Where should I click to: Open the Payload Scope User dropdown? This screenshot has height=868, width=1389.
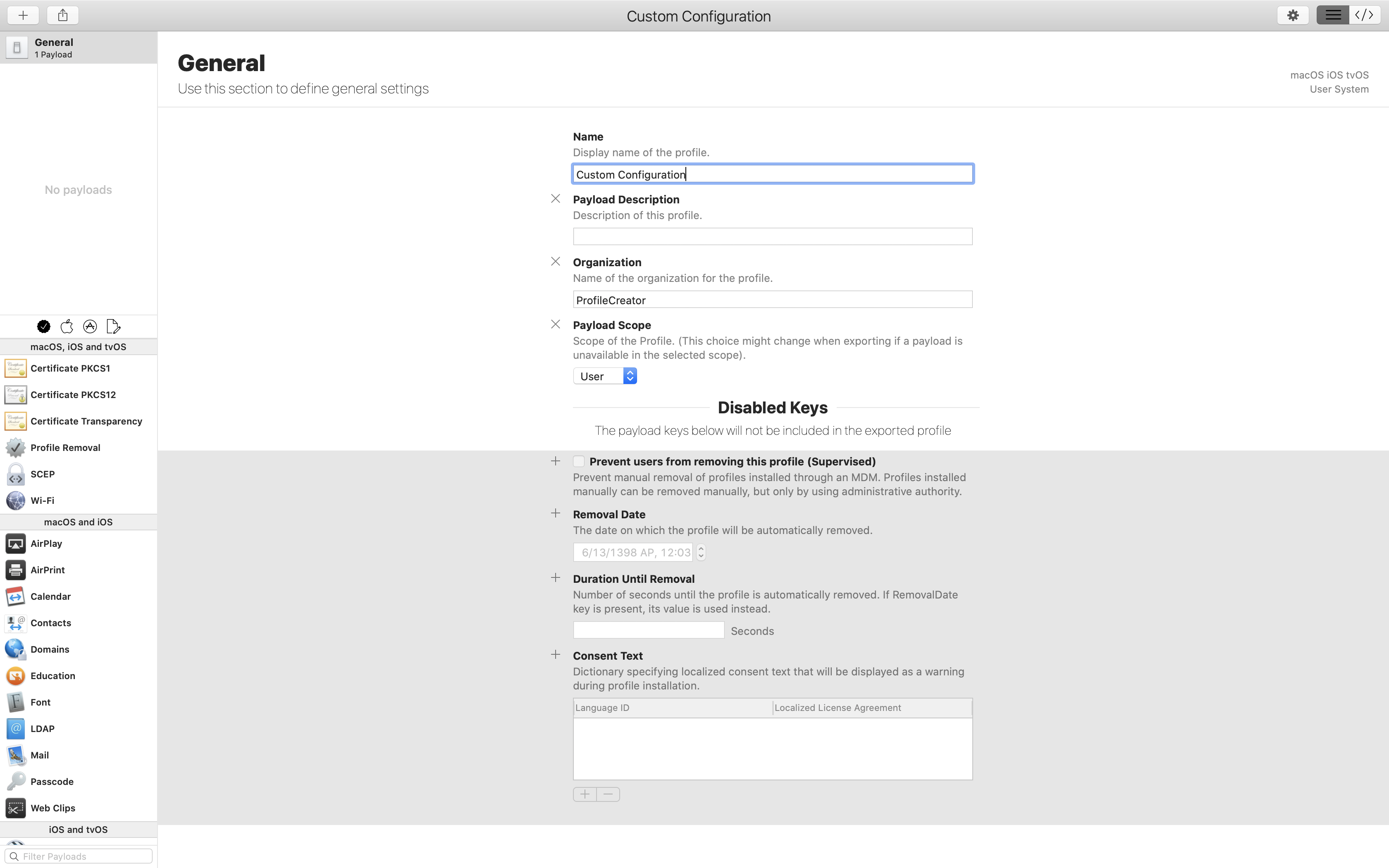(x=605, y=376)
